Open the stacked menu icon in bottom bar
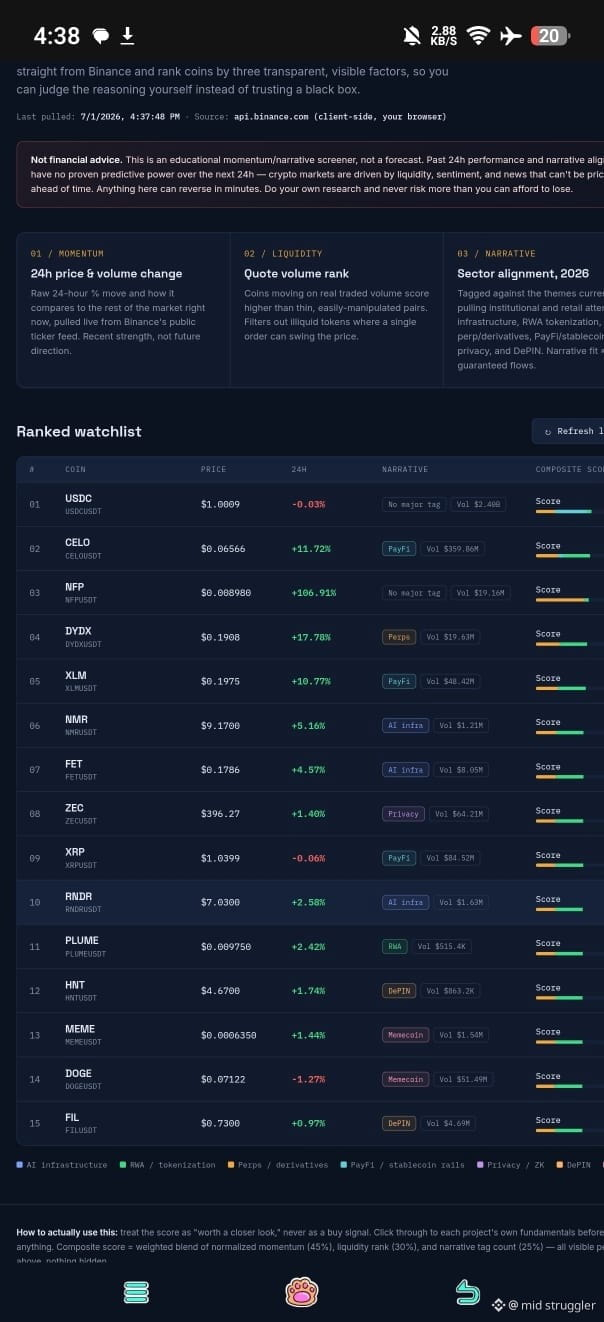This screenshot has width=604, height=1322. [x=136, y=1292]
